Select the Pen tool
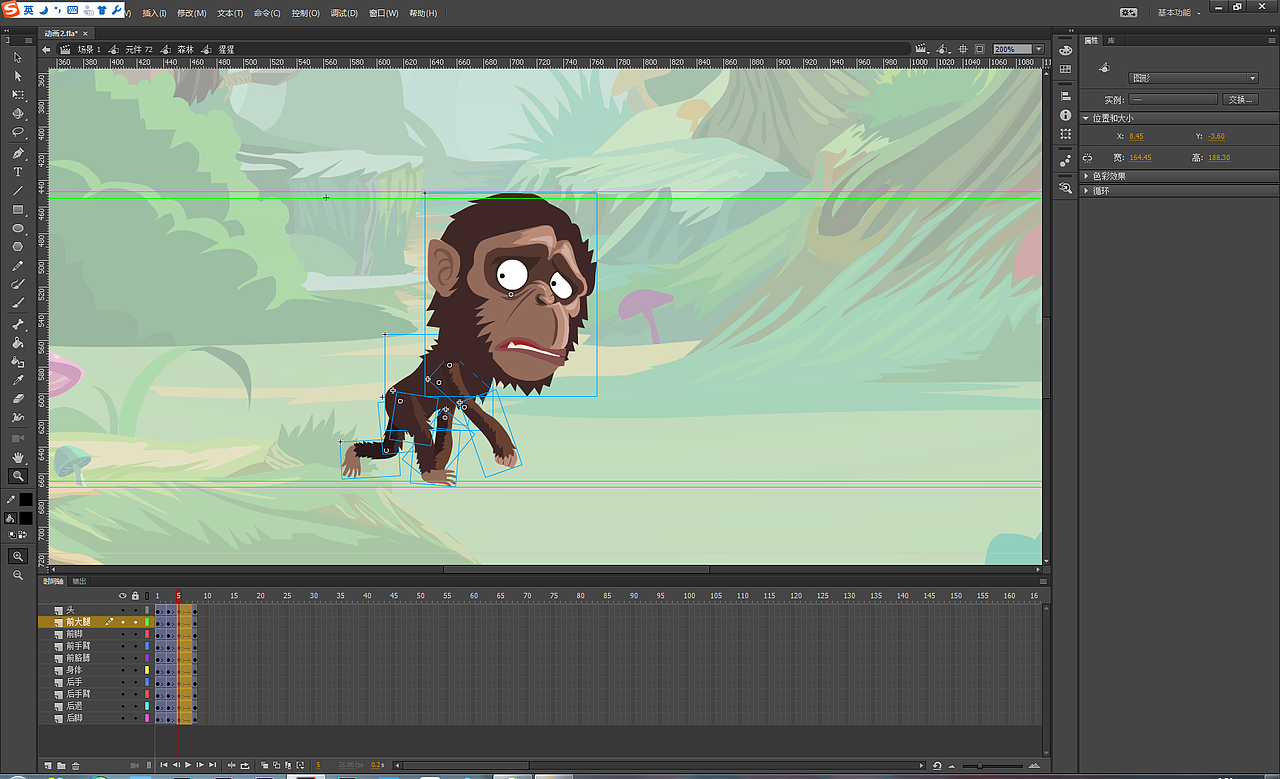Viewport: 1280px width, 779px height. pos(18,154)
